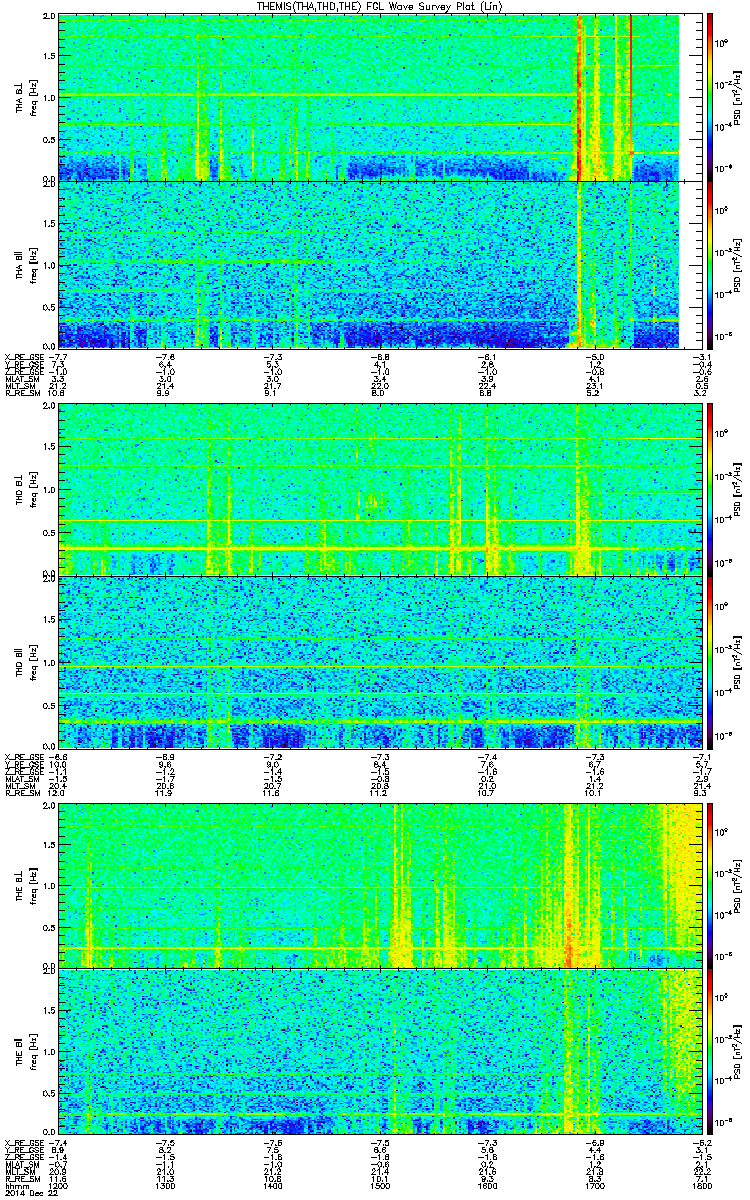Click the color bar beside the THD BL panel
Viewport: 750px width, 1200px height.
coord(710,488)
